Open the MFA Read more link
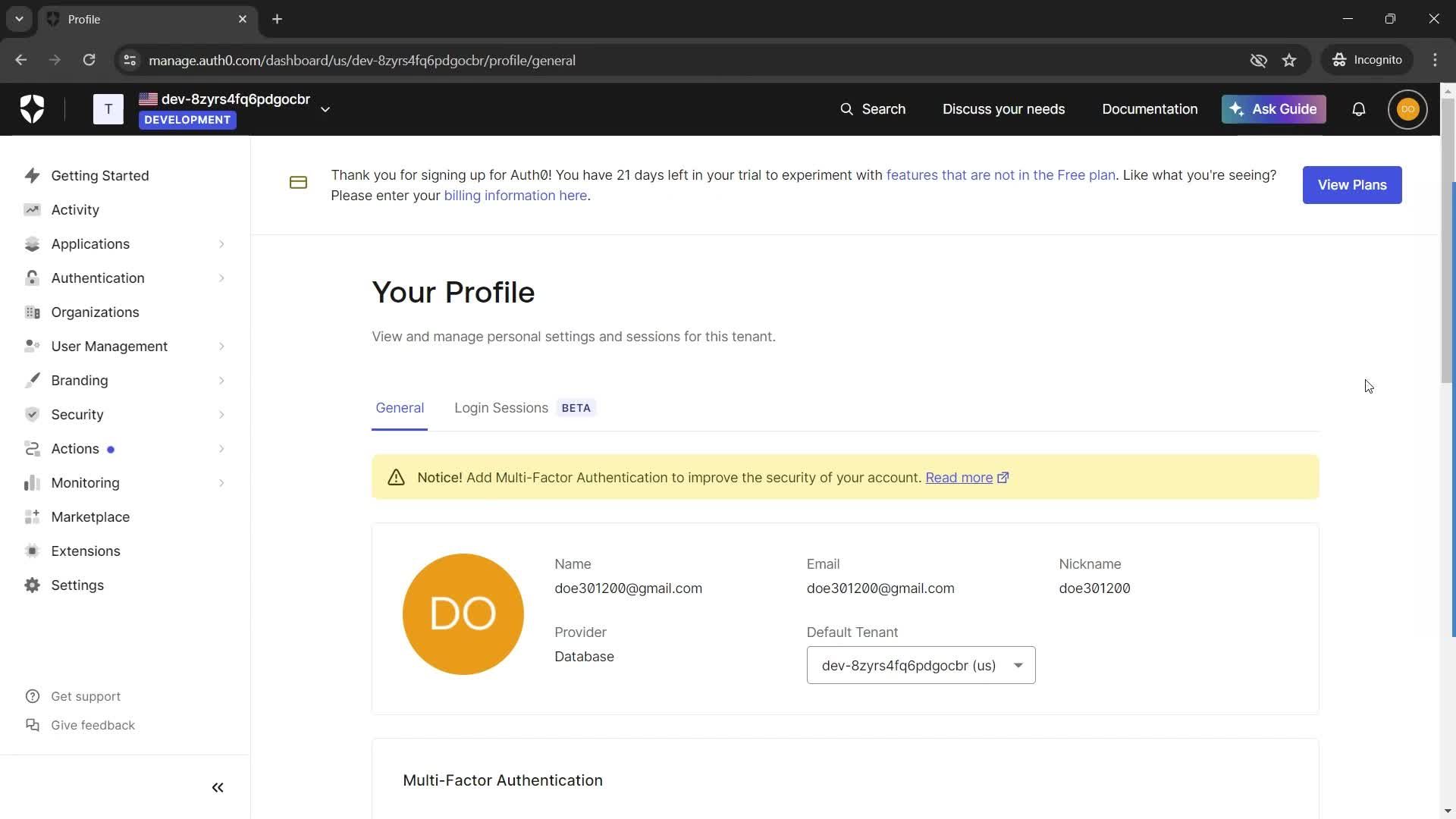This screenshot has width=1456, height=819. coord(967,478)
